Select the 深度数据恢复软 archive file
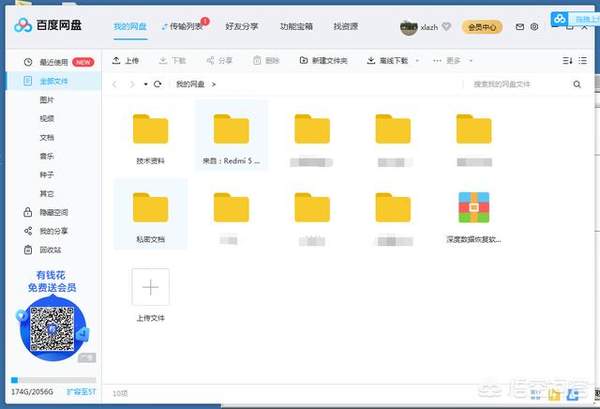The height and width of the screenshot is (409, 600). (474, 217)
